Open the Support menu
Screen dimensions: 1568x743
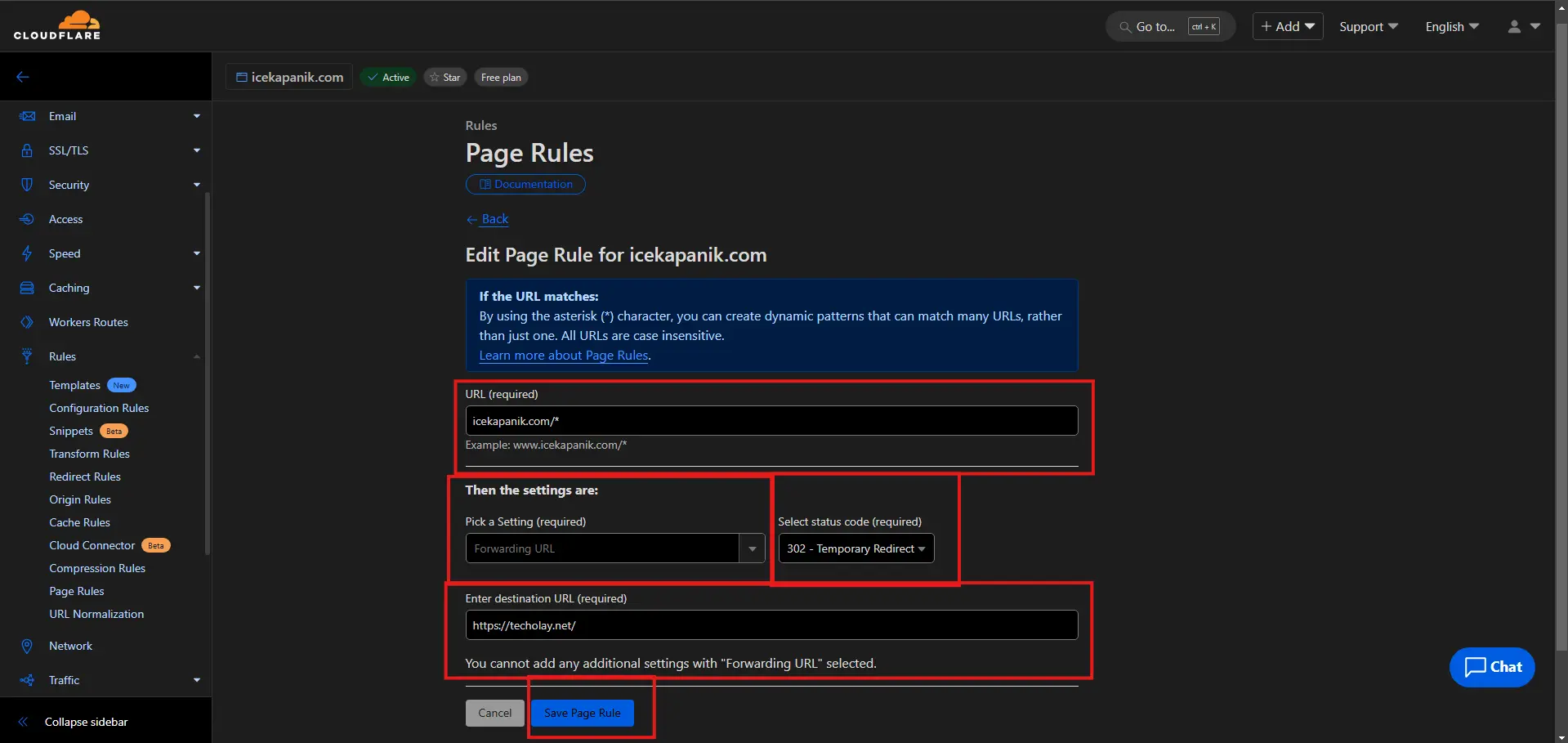[x=1368, y=27]
